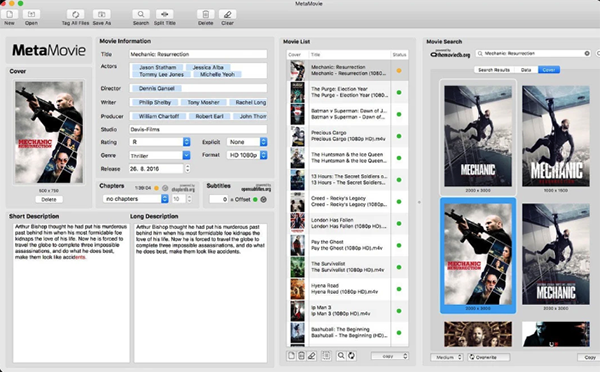The width and height of the screenshot is (600, 372).
Task: Click the Long Description text box
Action: pyautogui.click(x=200, y=293)
